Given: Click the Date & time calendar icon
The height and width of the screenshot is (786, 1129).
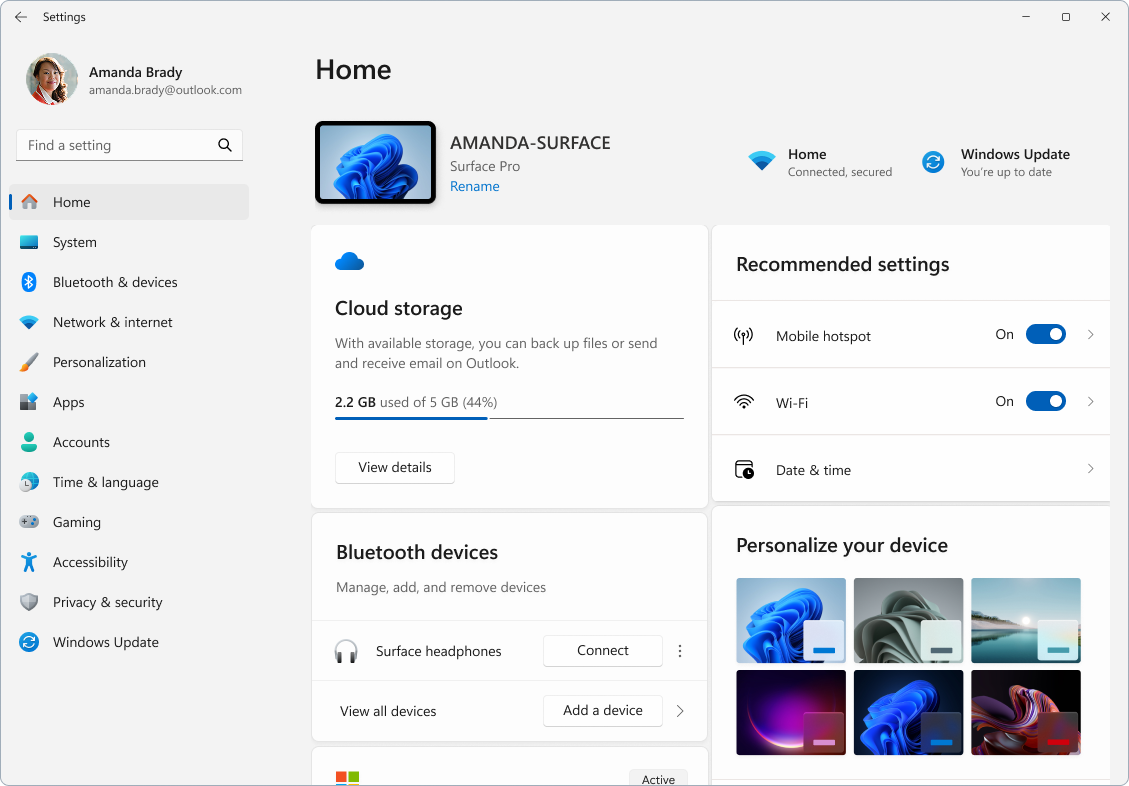Looking at the screenshot, I should pyautogui.click(x=744, y=470).
